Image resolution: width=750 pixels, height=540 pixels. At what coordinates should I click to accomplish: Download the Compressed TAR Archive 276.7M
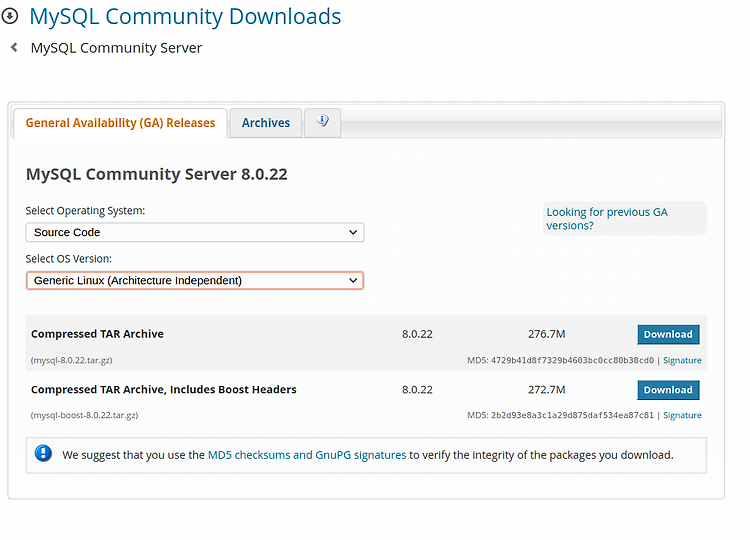coord(668,334)
